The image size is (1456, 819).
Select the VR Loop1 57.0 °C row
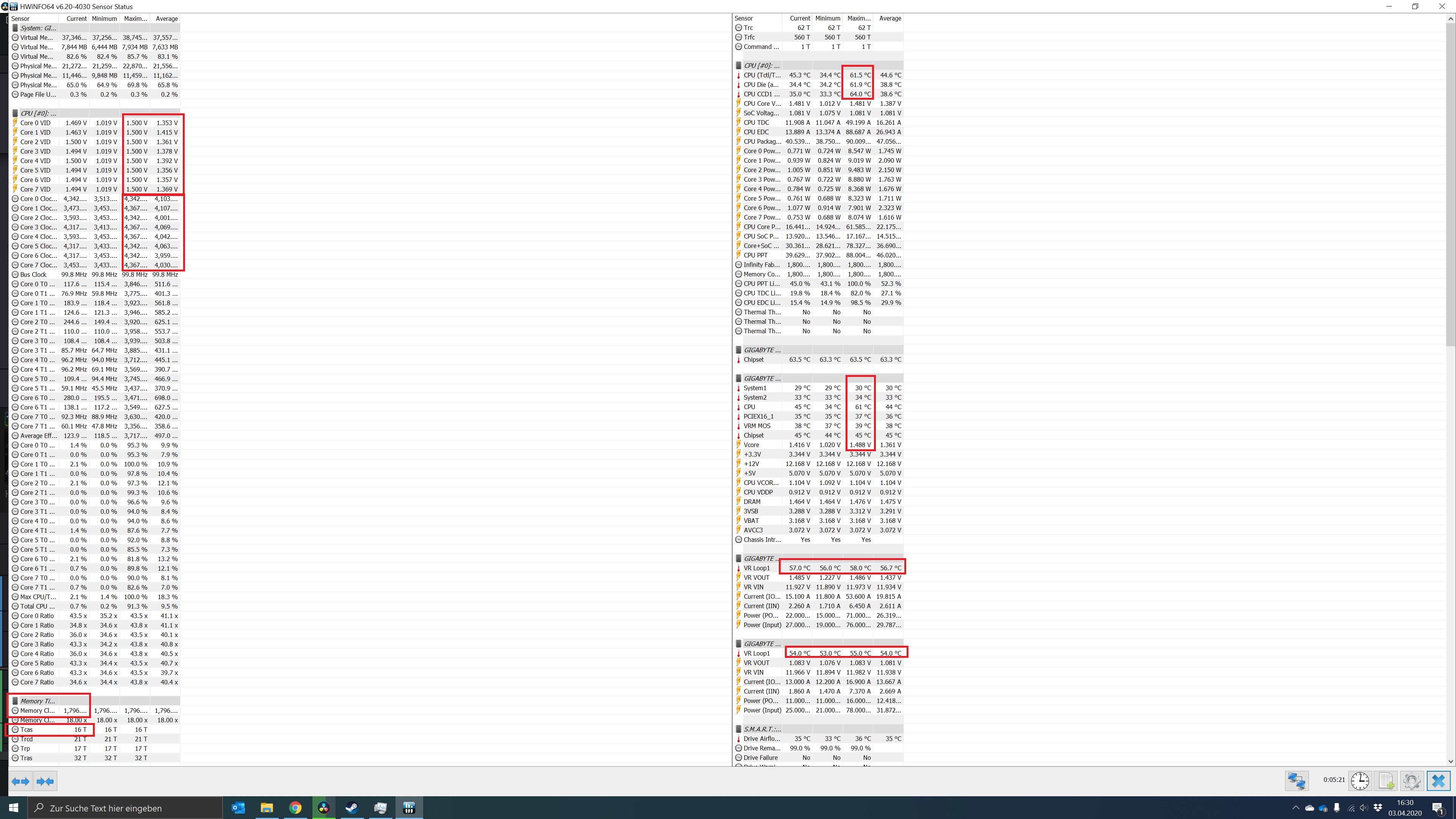point(756,568)
